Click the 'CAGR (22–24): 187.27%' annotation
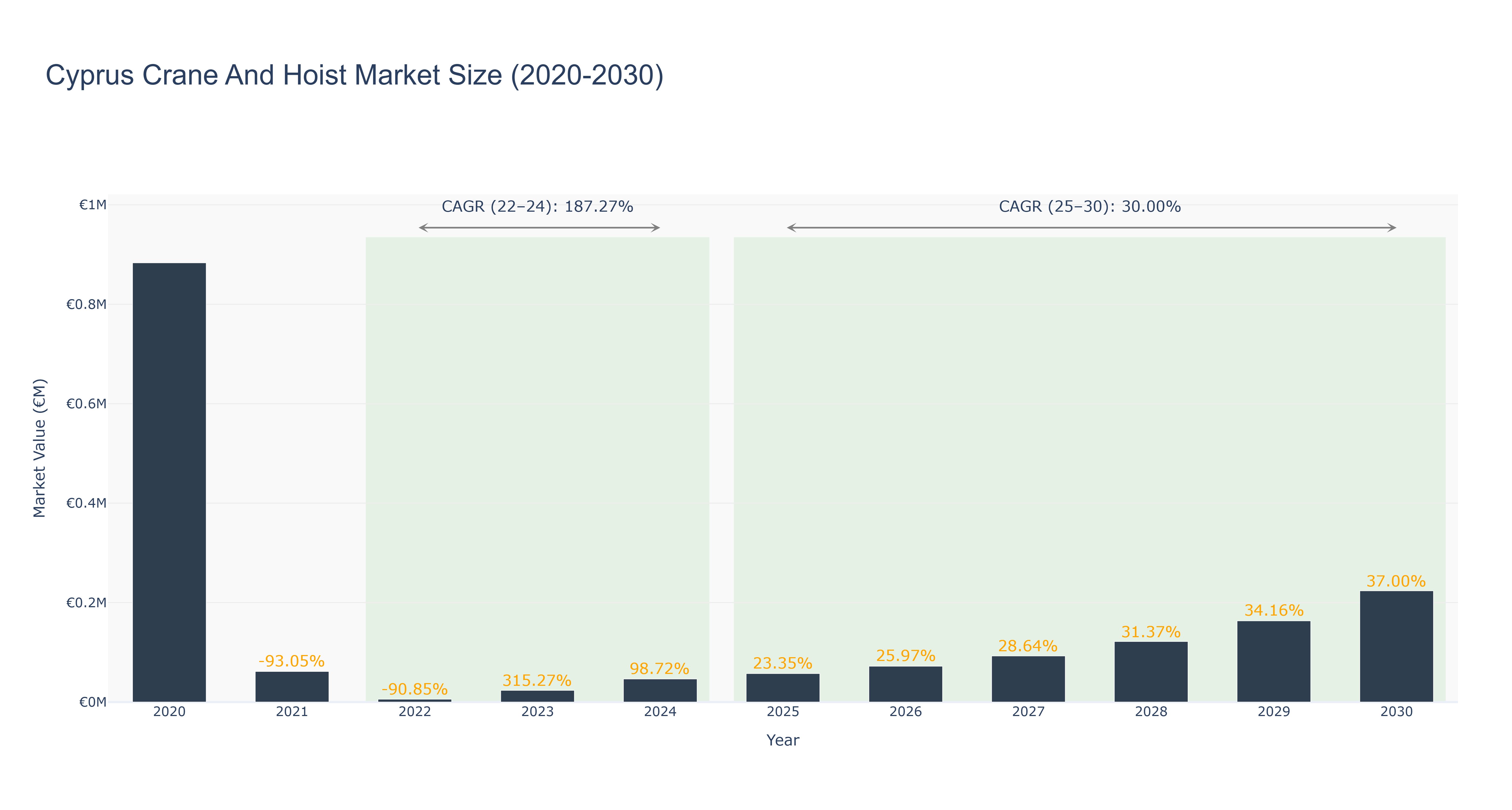1512x810 pixels. click(x=538, y=207)
